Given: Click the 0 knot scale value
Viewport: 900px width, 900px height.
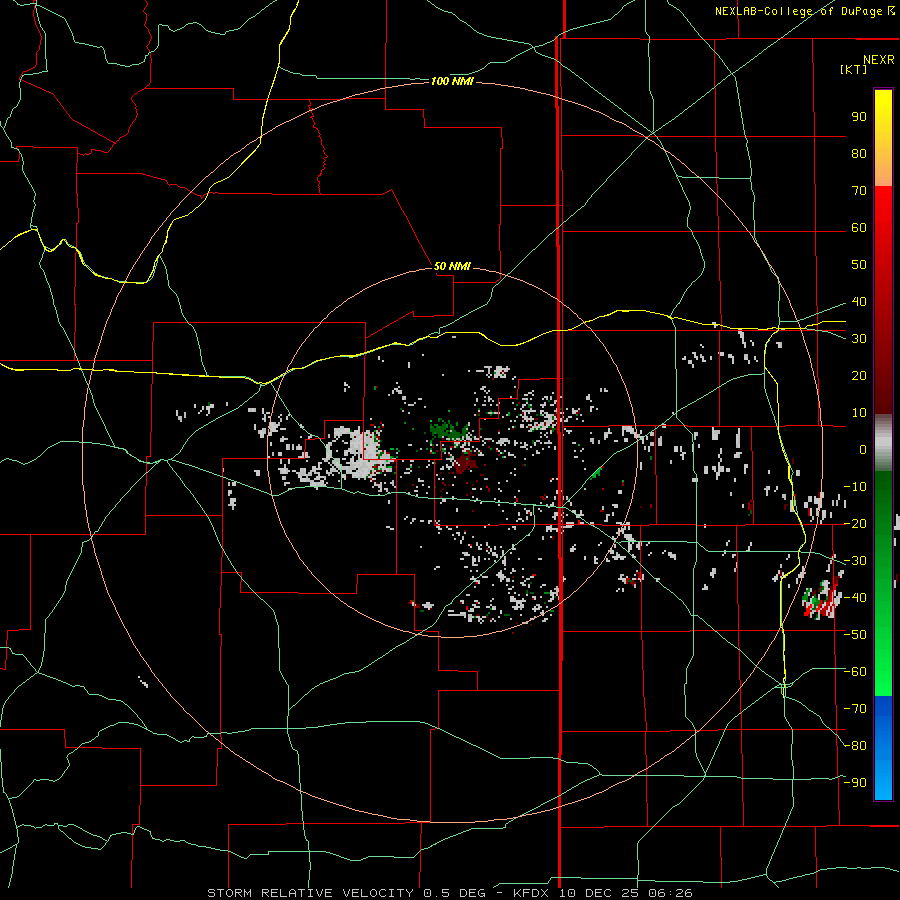Looking at the screenshot, I should 863,450.
